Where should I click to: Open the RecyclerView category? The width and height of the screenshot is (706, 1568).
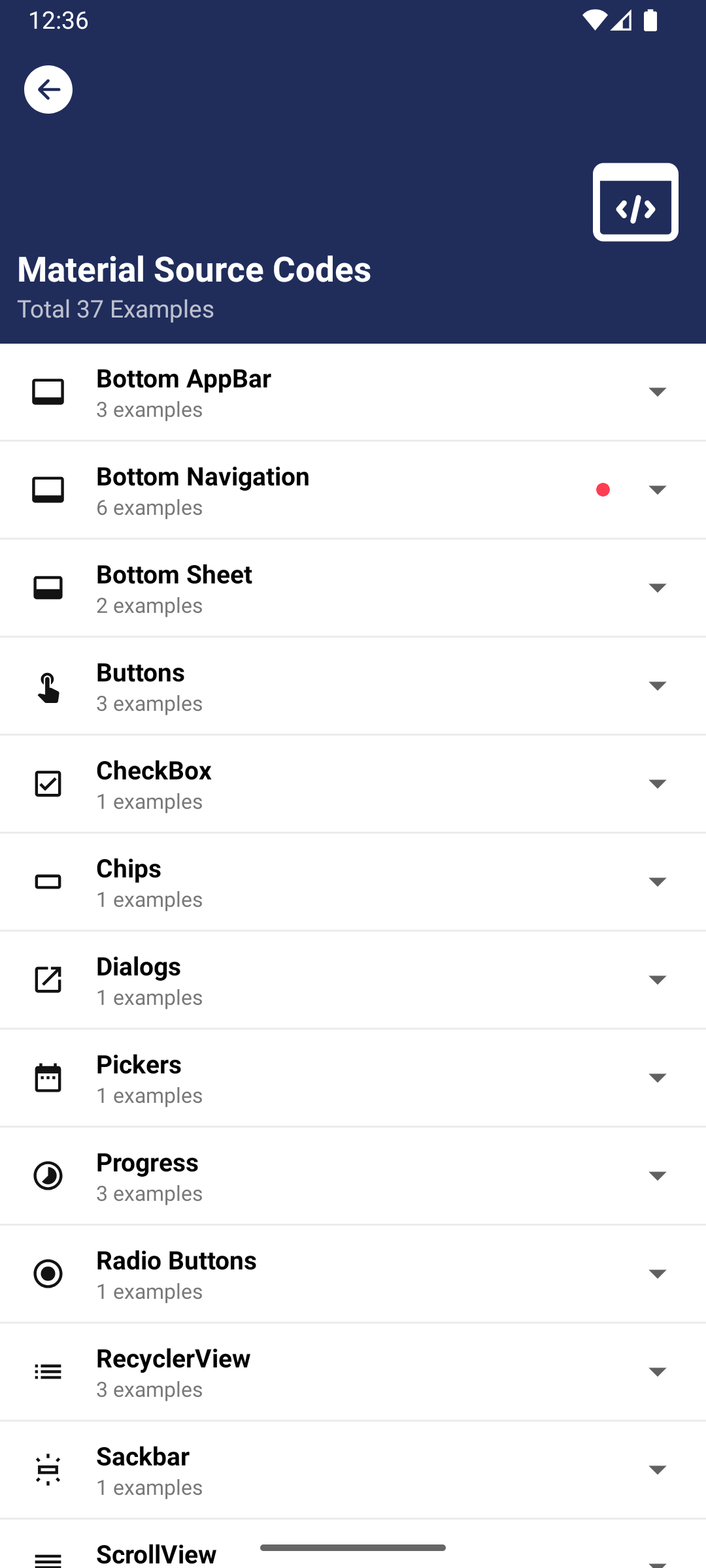tap(353, 1372)
